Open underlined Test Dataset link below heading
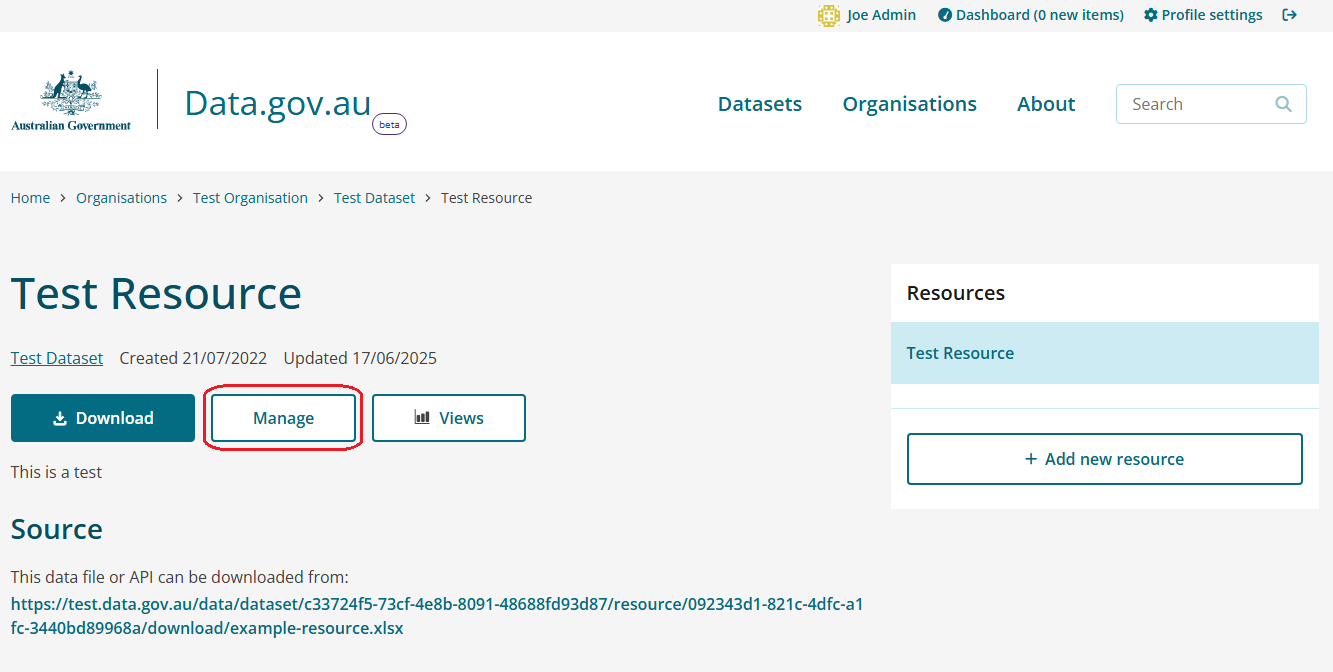Image resolution: width=1333 pixels, height=672 pixels. point(57,358)
